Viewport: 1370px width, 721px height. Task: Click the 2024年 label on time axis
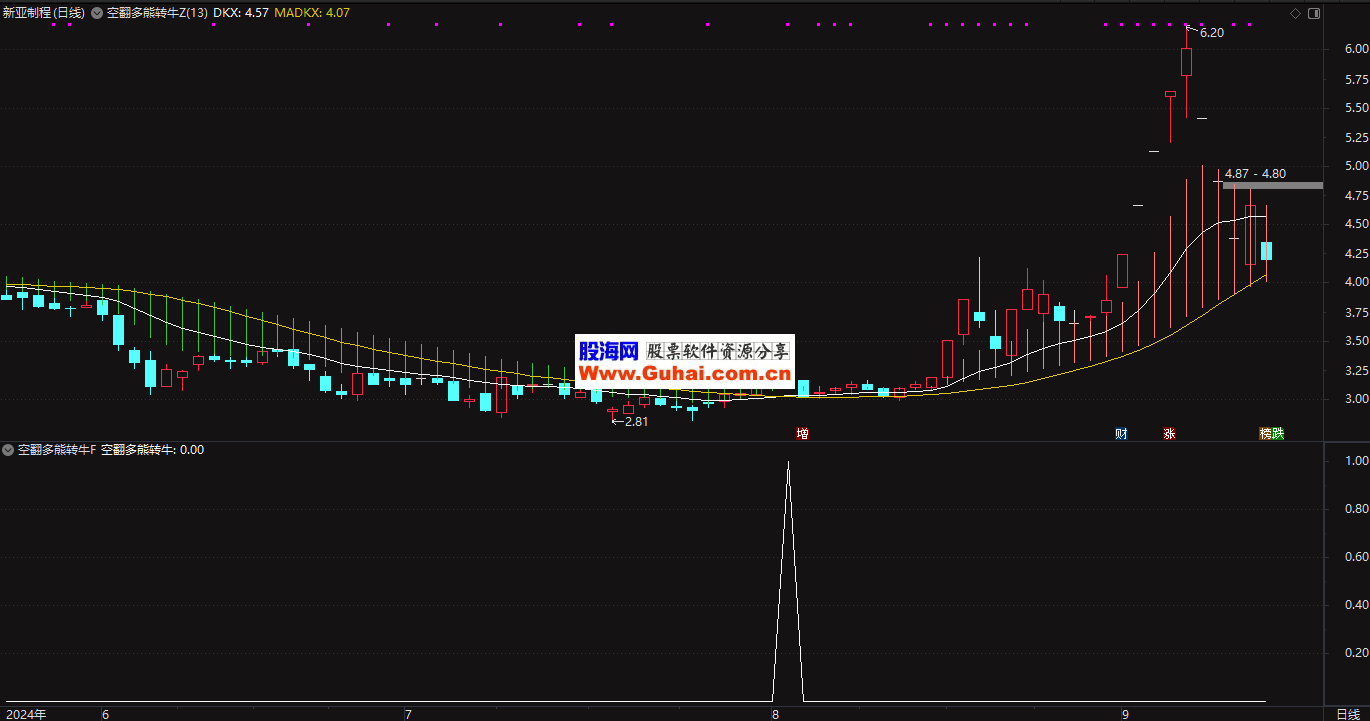pos(24,714)
